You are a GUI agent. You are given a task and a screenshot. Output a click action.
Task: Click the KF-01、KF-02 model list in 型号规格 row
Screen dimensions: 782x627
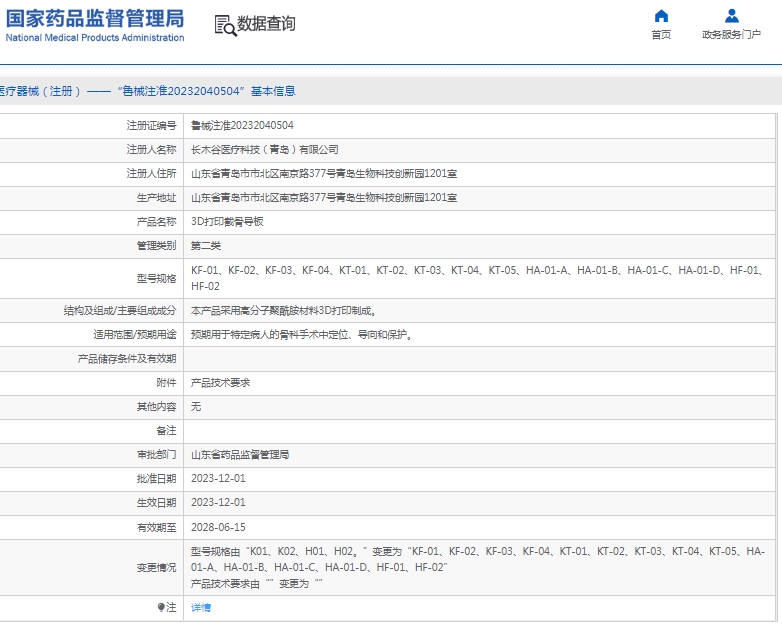pos(477,278)
